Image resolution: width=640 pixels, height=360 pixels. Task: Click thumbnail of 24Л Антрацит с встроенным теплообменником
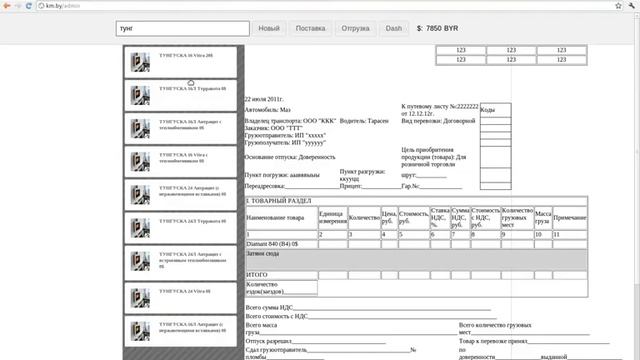pos(140,261)
